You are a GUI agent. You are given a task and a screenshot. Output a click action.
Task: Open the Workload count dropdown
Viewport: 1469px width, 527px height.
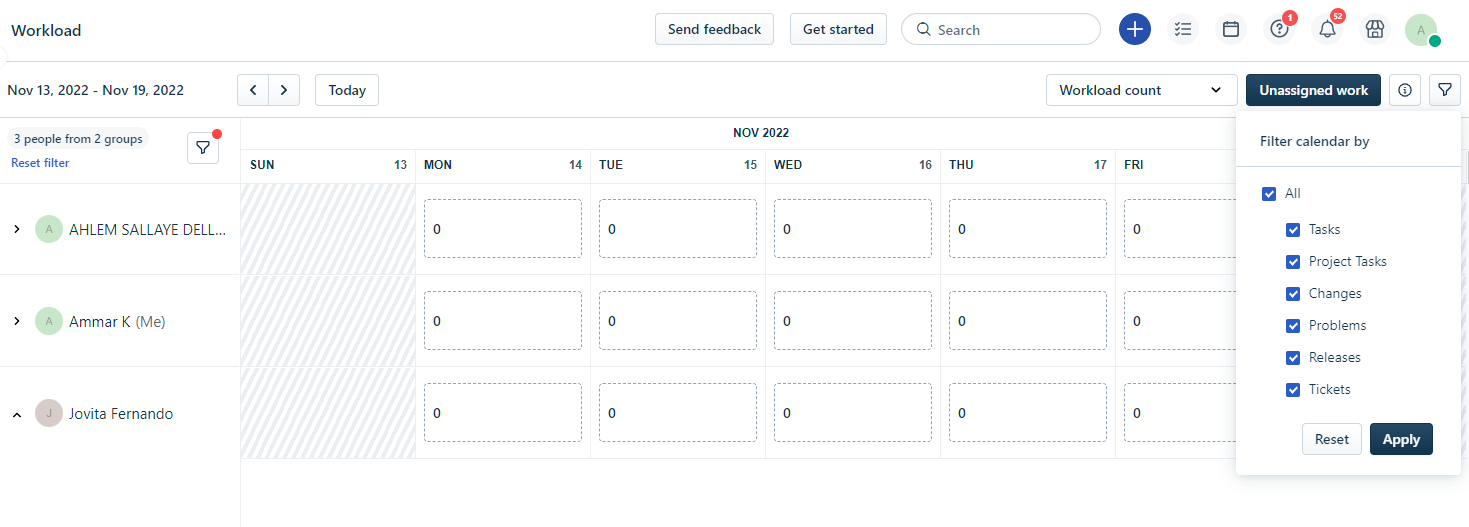[x=1141, y=90]
